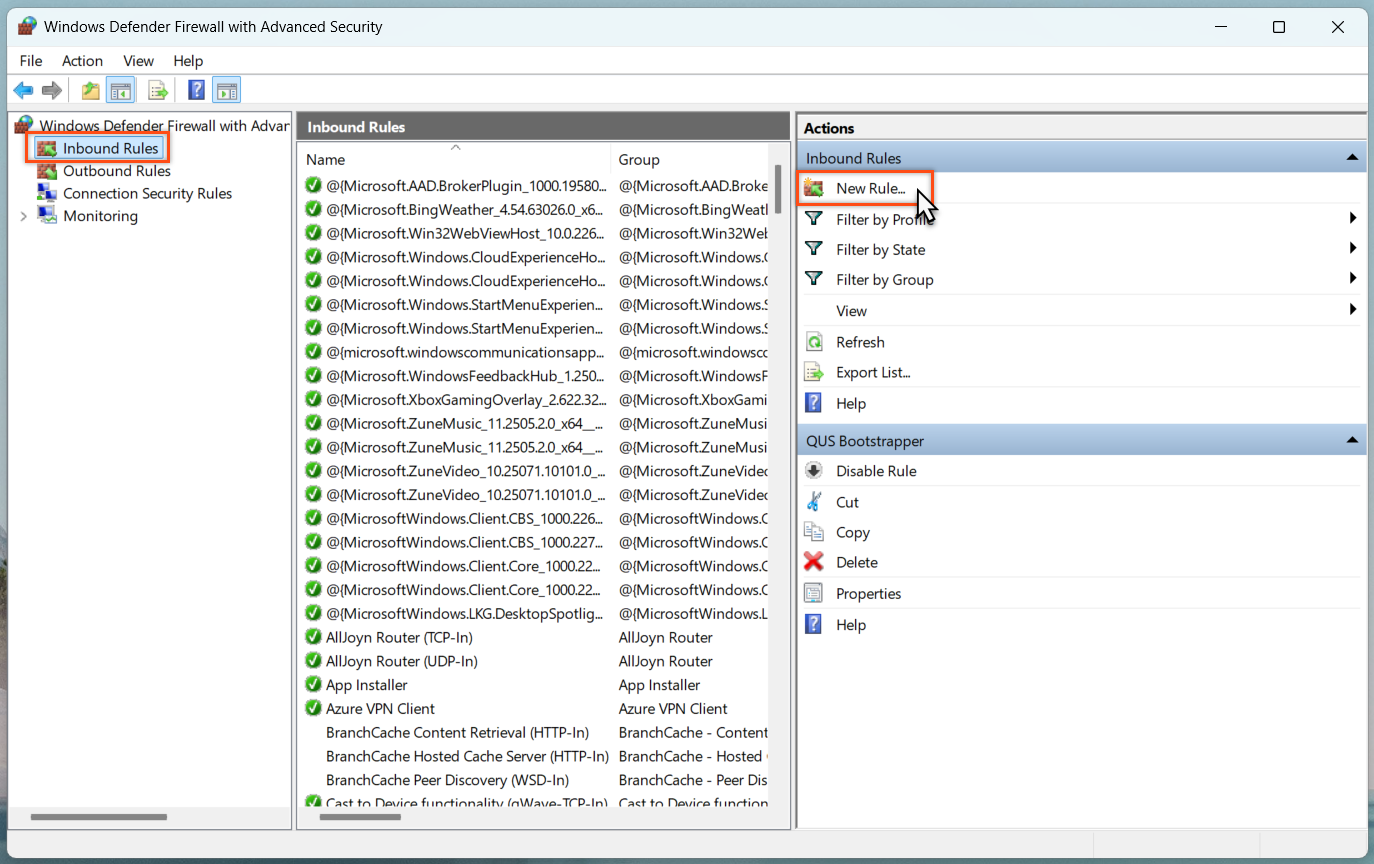Click the Inbound Rules center pane header
This screenshot has width=1374, height=864.
tap(544, 127)
